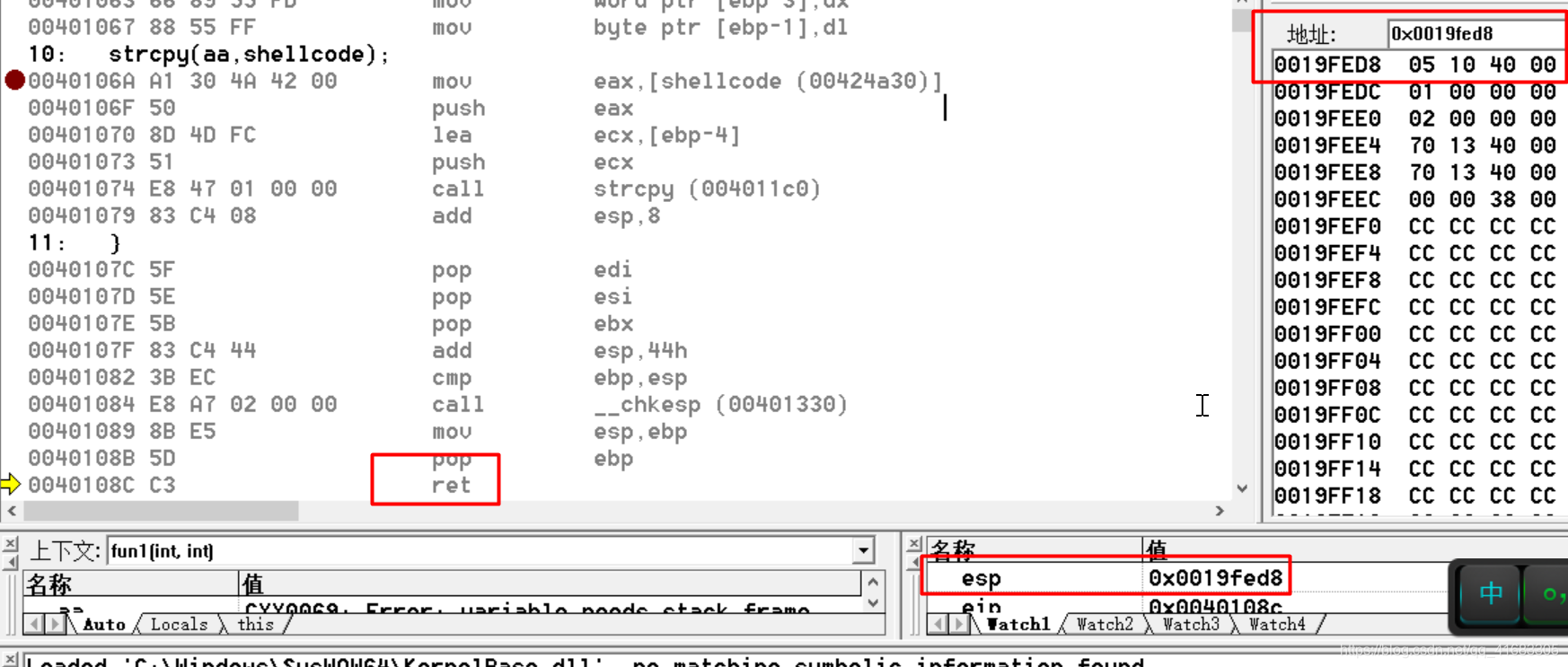The height and width of the screenshot is (667, 1568).
Task: Click the lea ecx,[ebp-4] instruction line
Action: (384, 135)
